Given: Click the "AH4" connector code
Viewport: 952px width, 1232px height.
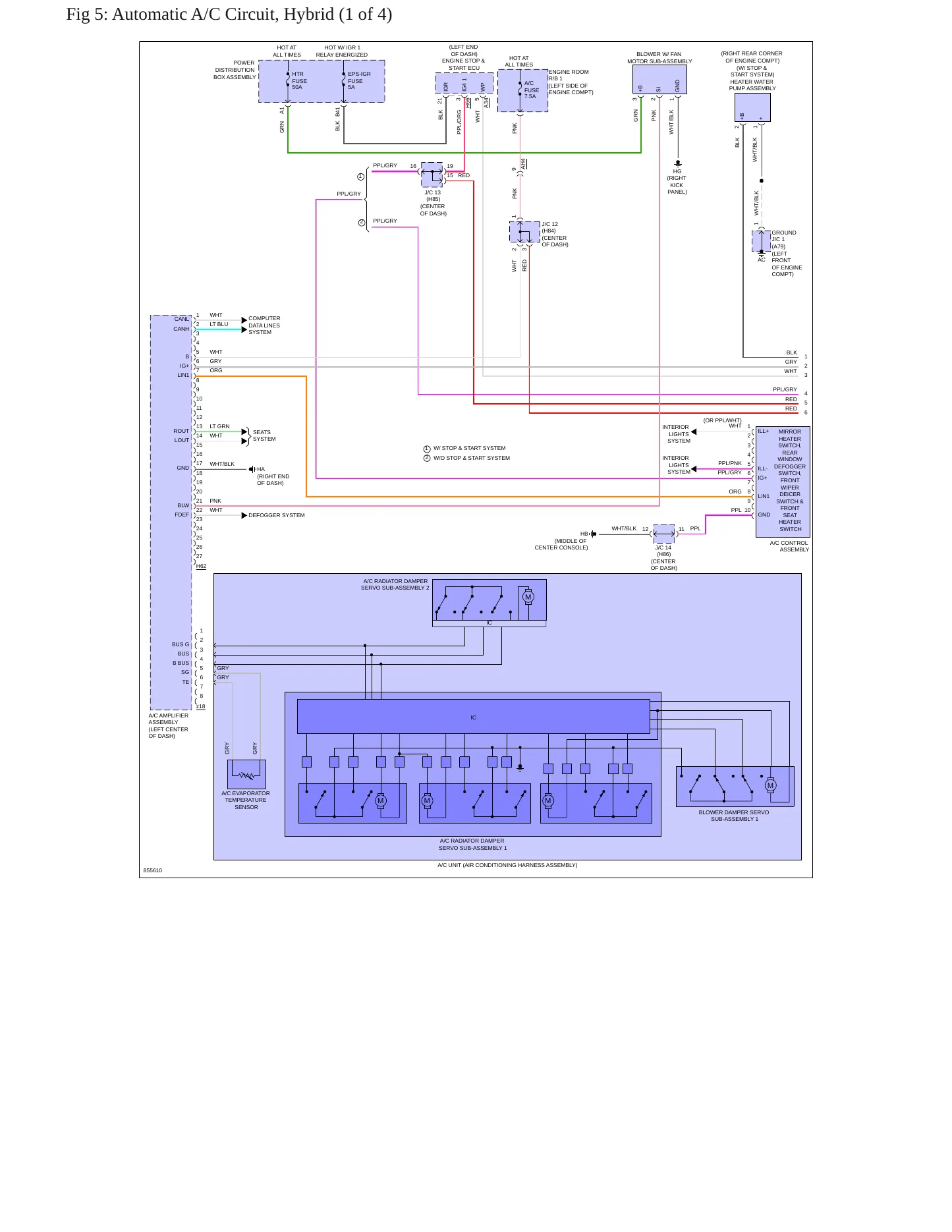Looking at the screenshot, I should coord(524,164).
